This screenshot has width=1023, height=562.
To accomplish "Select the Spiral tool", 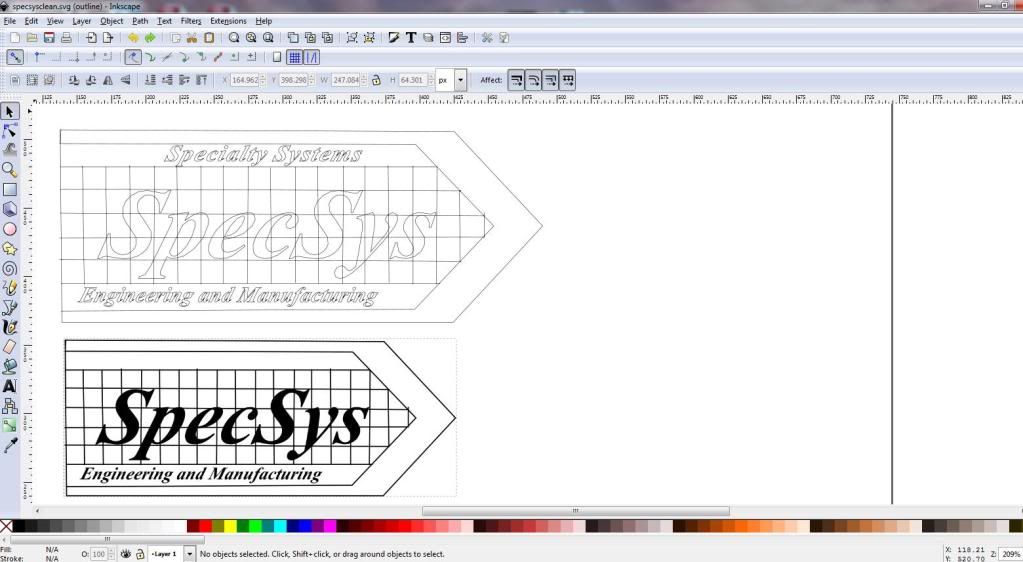I will [10, 268].
